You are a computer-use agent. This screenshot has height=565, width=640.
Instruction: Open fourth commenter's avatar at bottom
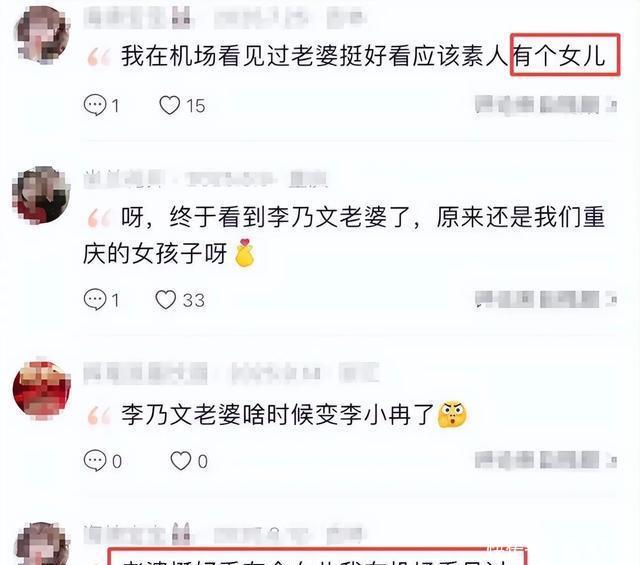pos(42,543)
